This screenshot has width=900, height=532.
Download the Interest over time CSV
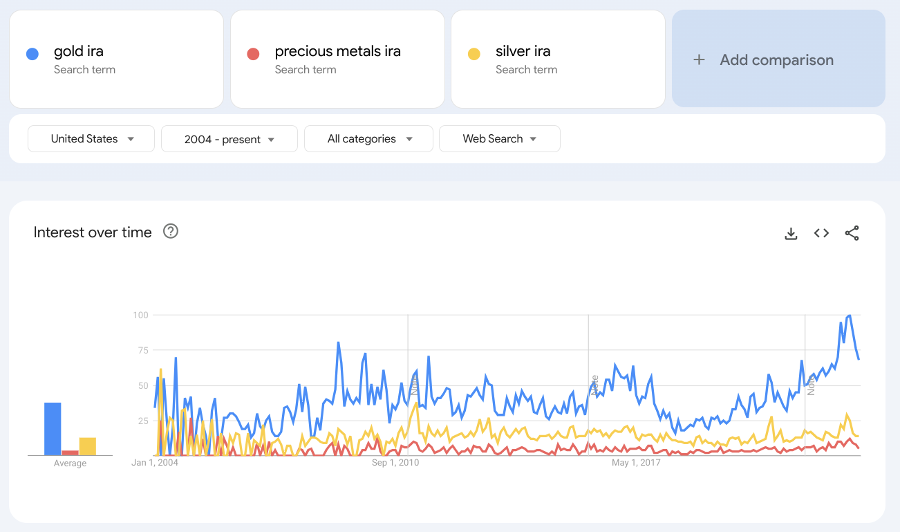(x=791, y=234)
